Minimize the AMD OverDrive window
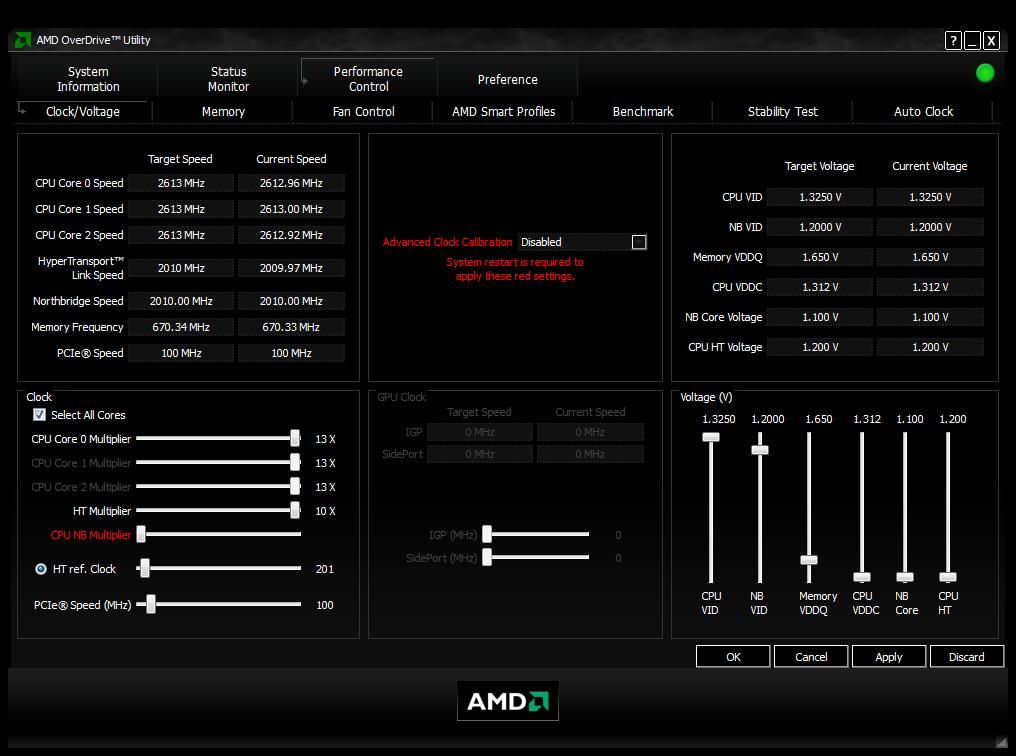The width and height of the screenshot is (1016, 756). (971, 41)
